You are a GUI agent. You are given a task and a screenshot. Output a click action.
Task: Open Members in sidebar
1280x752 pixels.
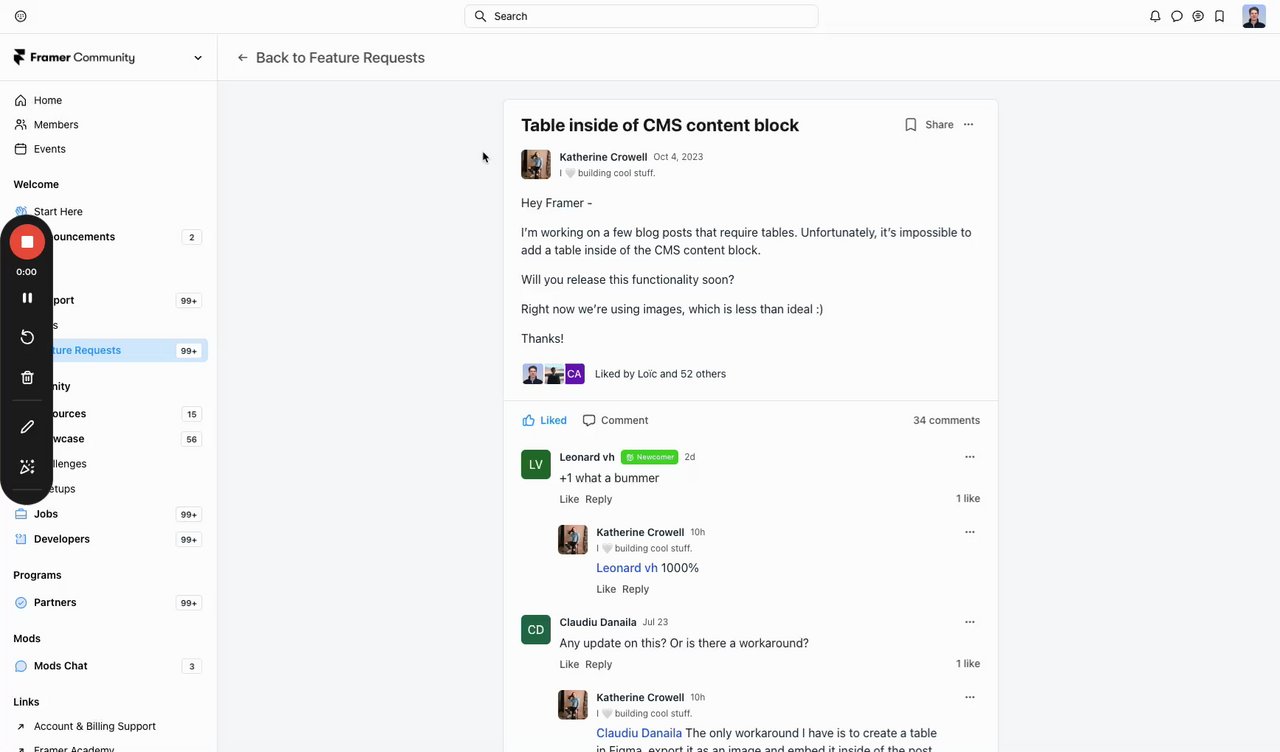click(55, 125)
